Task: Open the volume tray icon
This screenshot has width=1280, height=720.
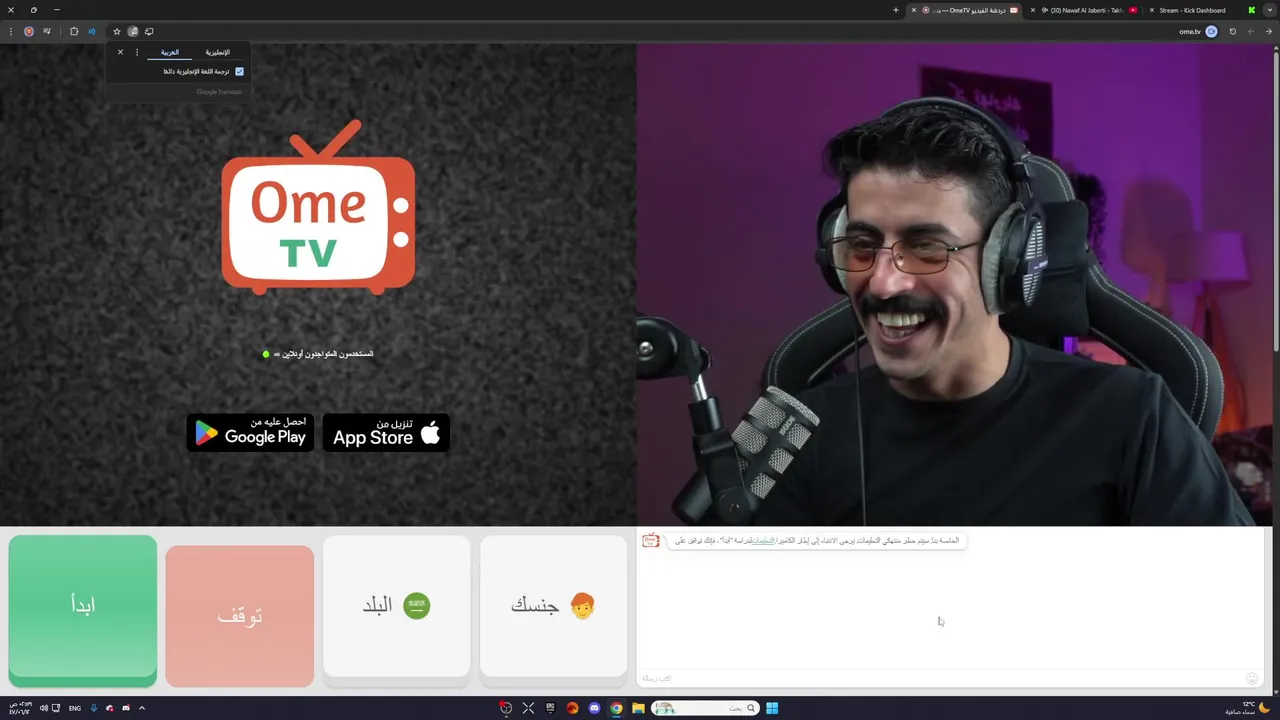Action: point(43,708)
